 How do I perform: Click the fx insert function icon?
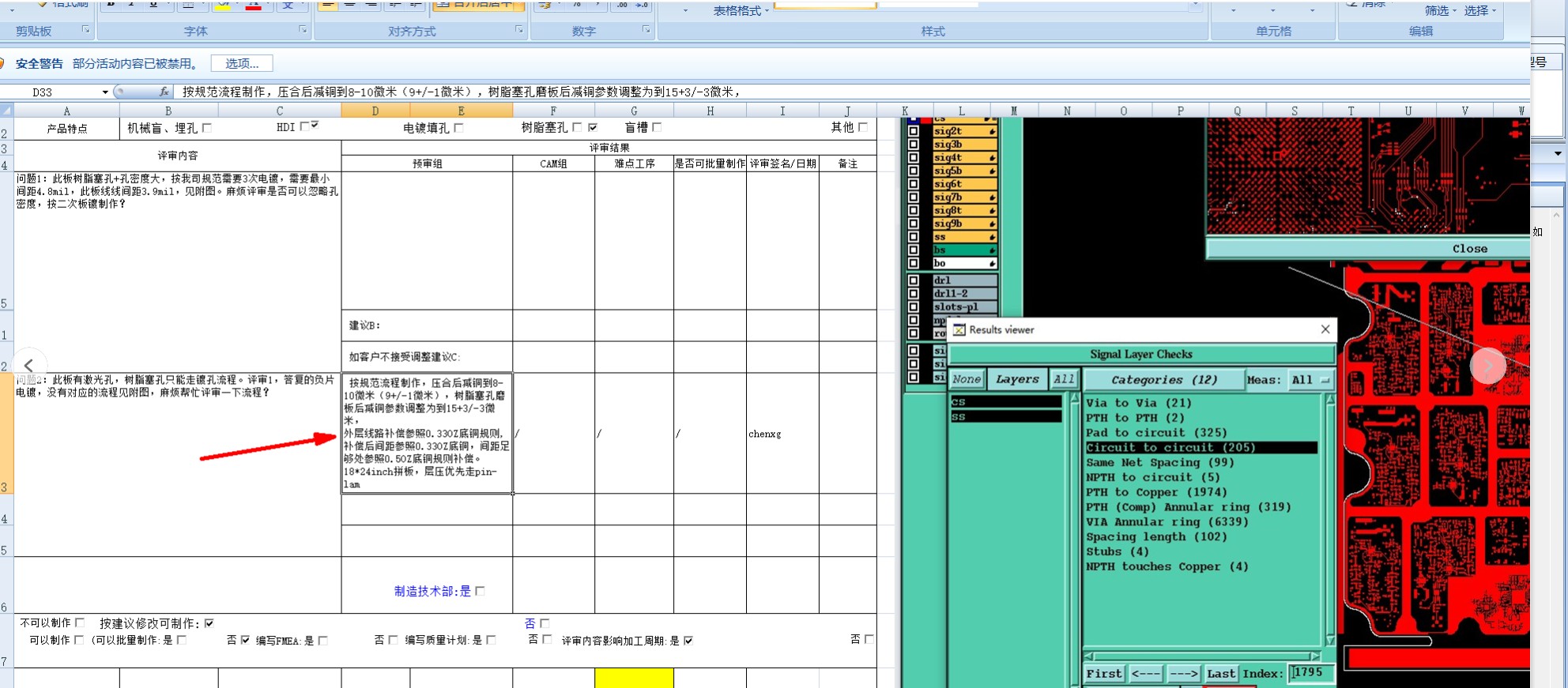click(164, 92)
